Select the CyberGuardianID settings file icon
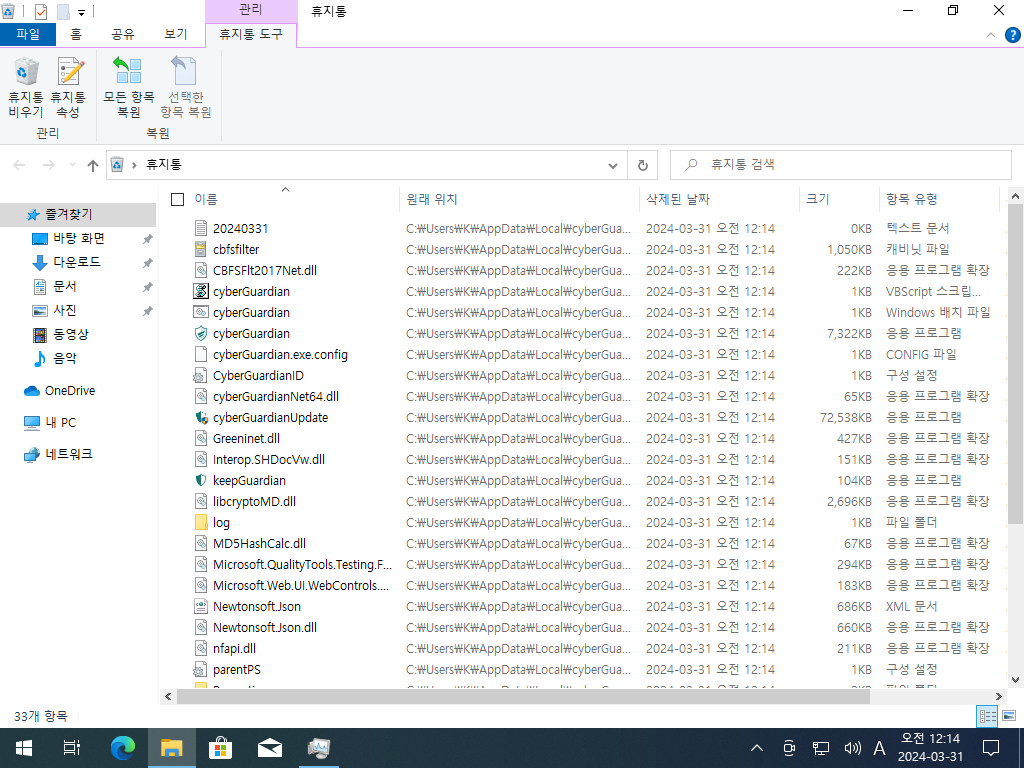 point(201,376)
